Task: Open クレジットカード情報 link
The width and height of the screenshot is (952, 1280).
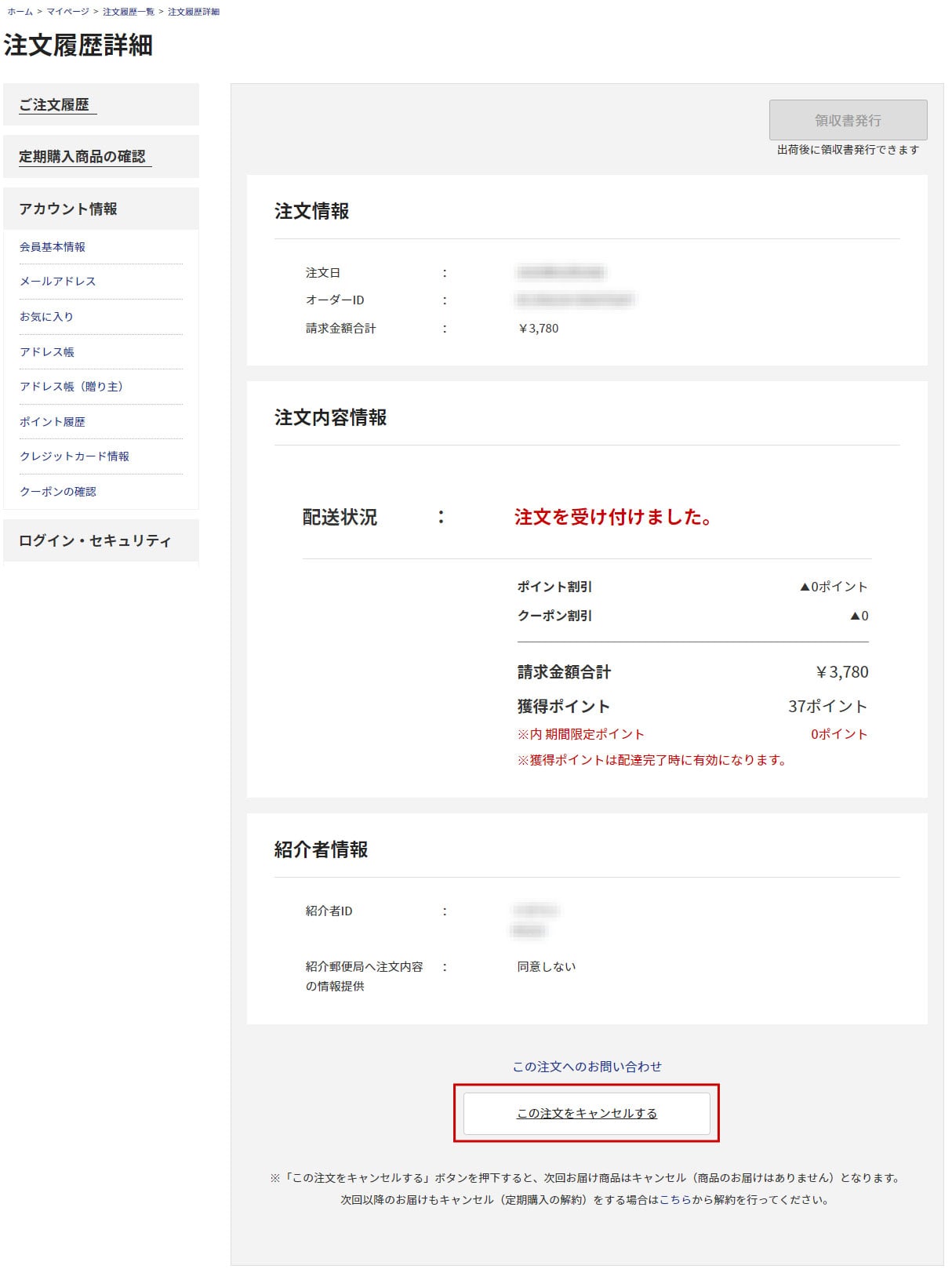Action: [x=74, y=456]
